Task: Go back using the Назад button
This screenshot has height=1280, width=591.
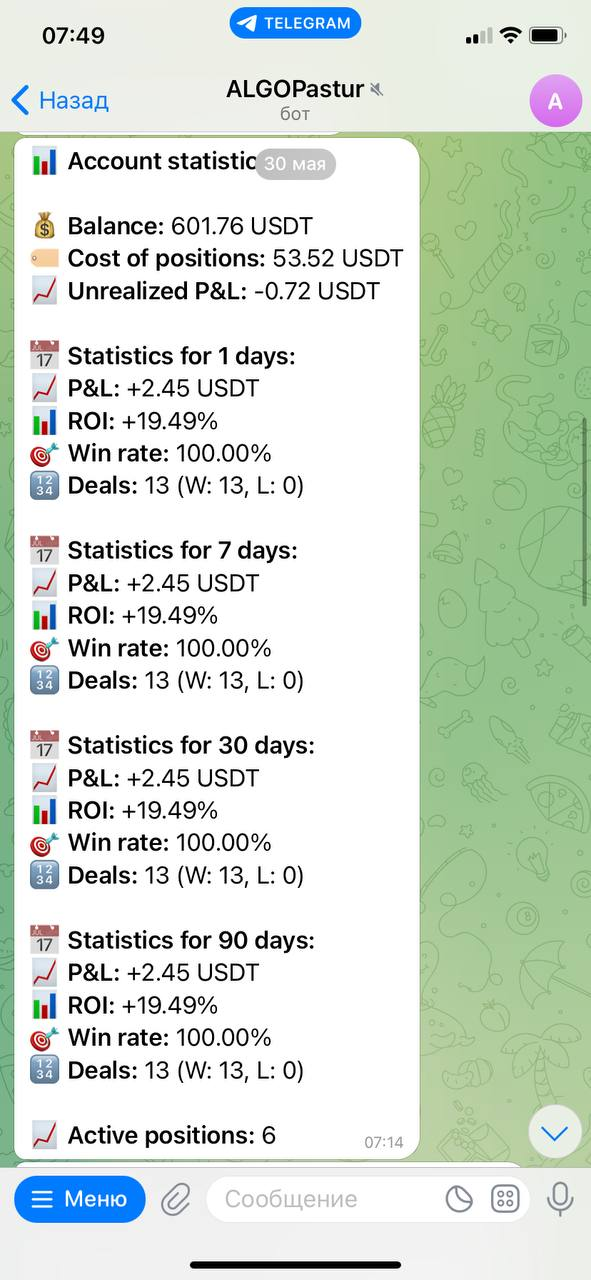Action: 59,100
